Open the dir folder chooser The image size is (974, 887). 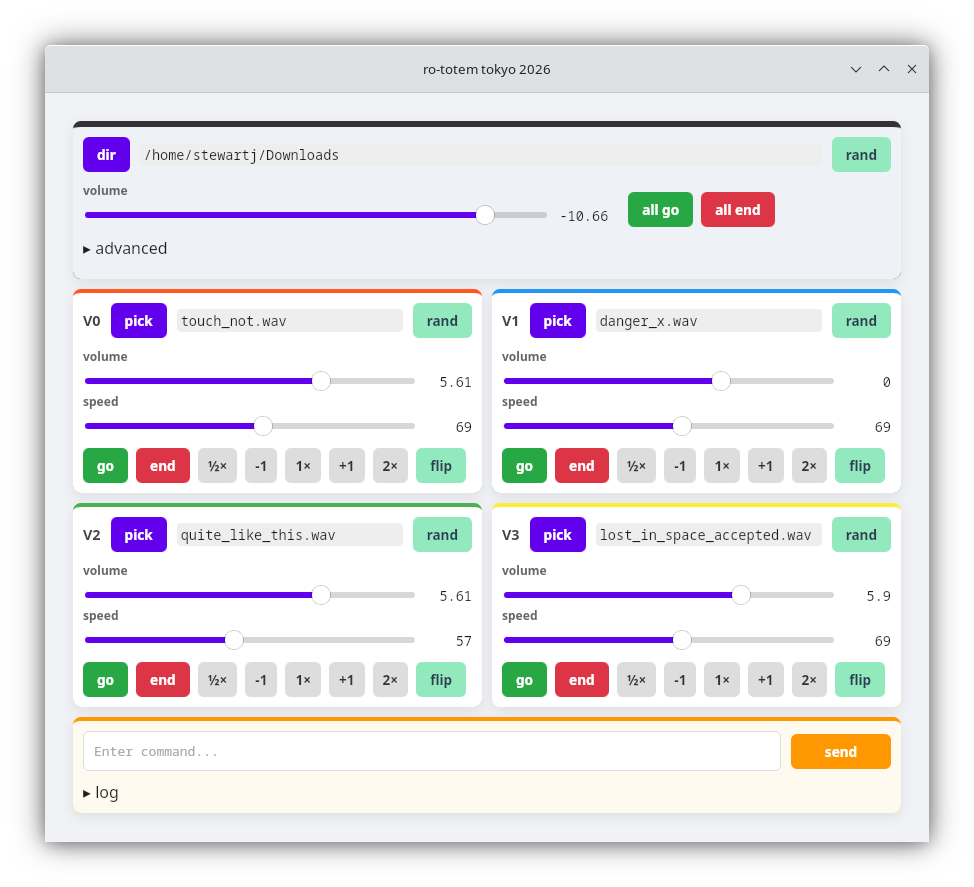point(106,155)
